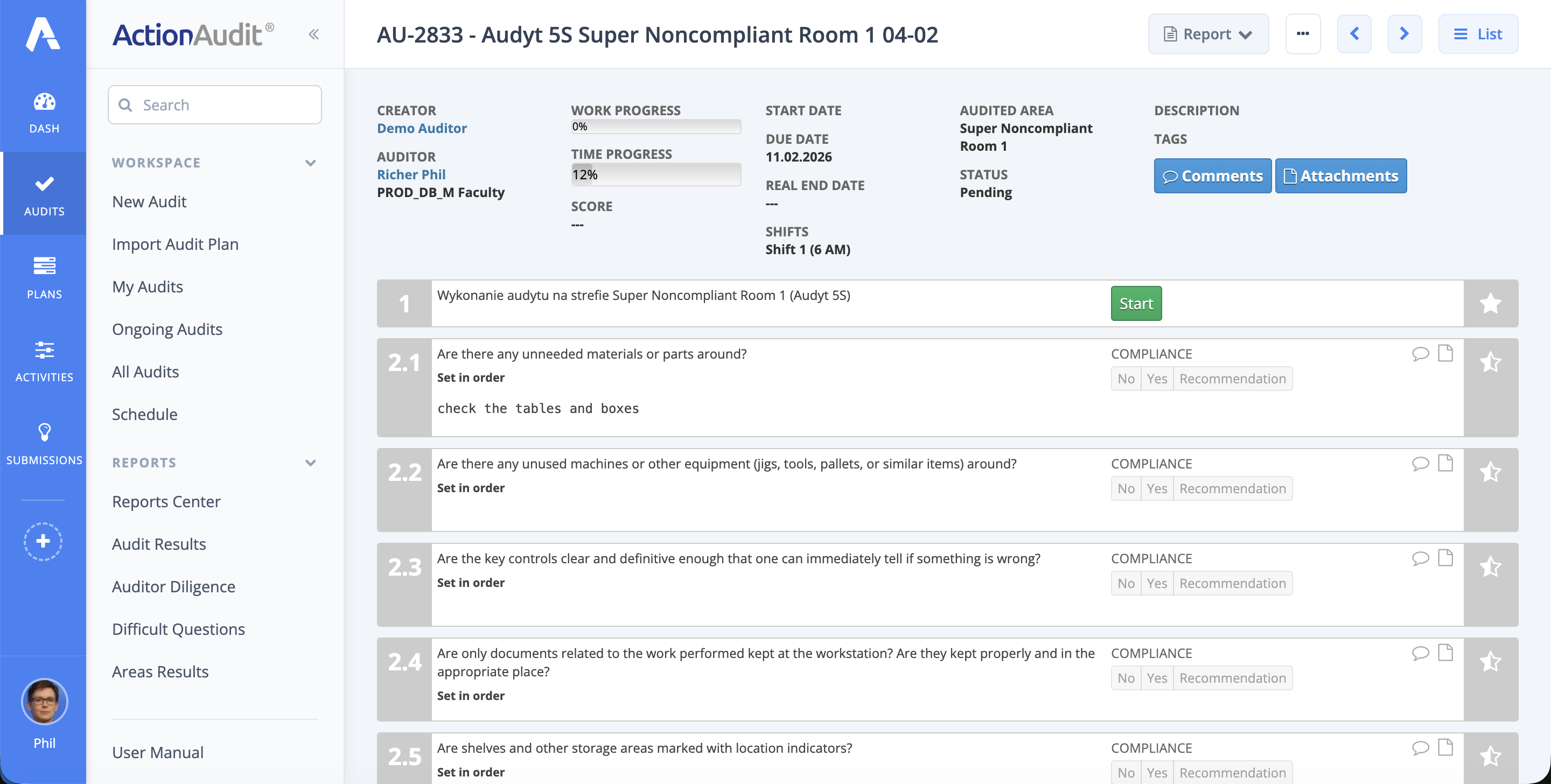Open comment bubble for question 2.1
Screen dimensions: 1551x784
(1420, 353)
